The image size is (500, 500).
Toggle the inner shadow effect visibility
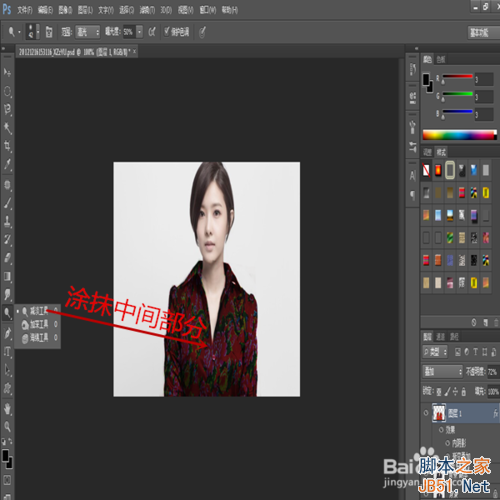pyautogui.click(x=448, y=443)
